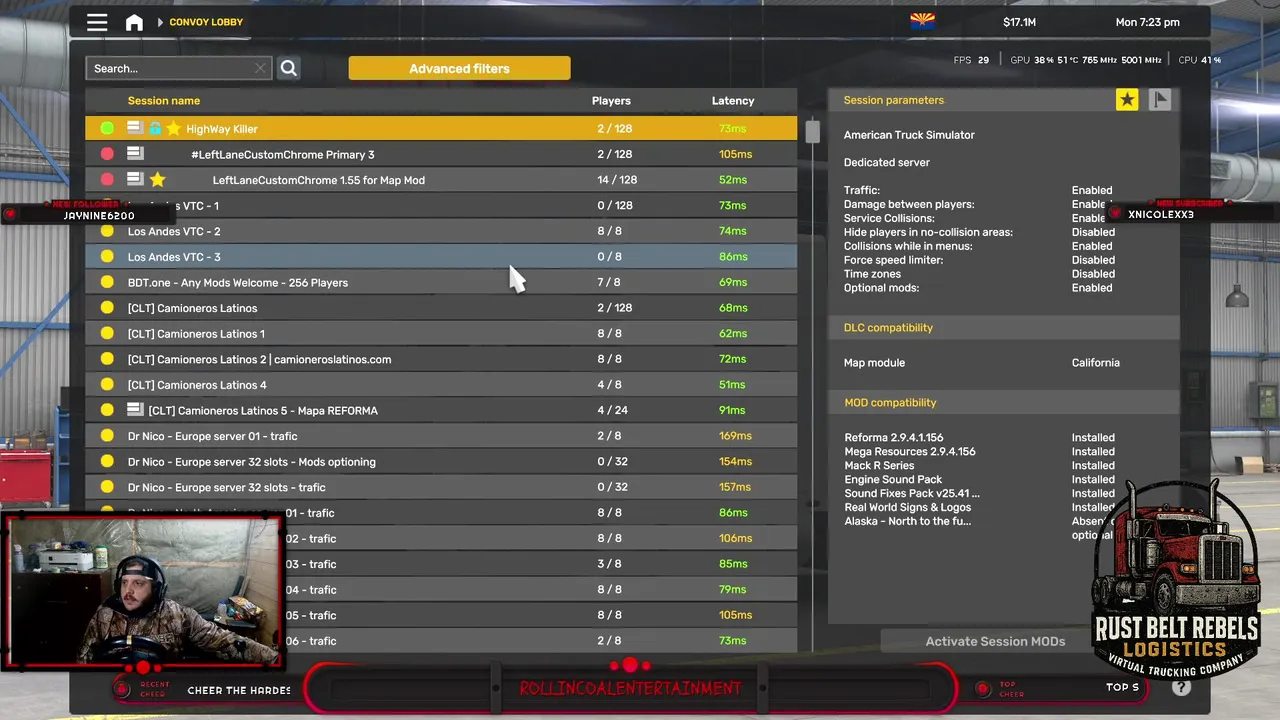Clear the search field with X

click(260, 68)
